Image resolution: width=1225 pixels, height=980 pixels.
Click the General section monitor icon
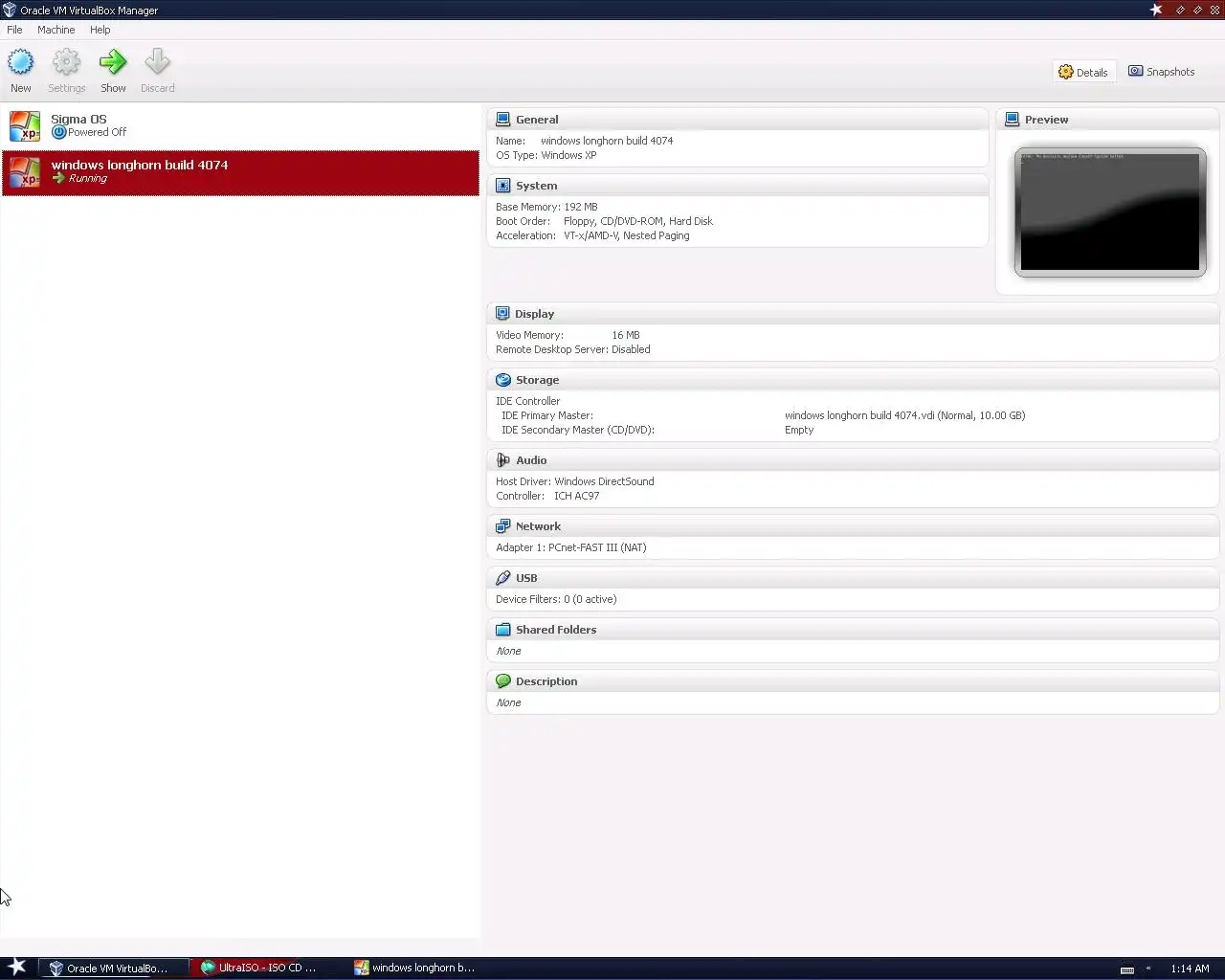point(502,120)
